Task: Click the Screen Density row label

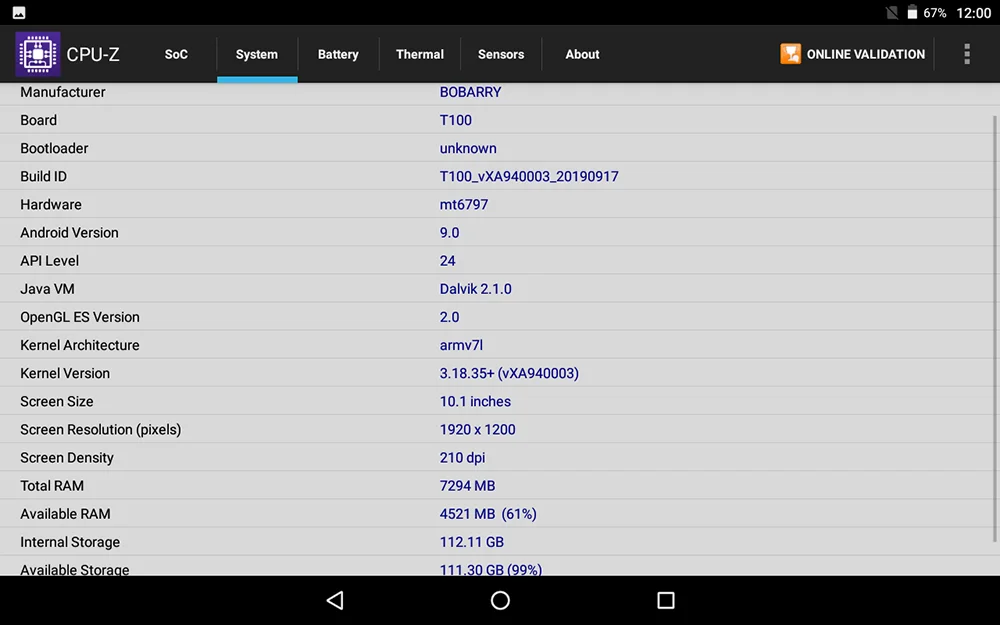Action: click(66, 457)
